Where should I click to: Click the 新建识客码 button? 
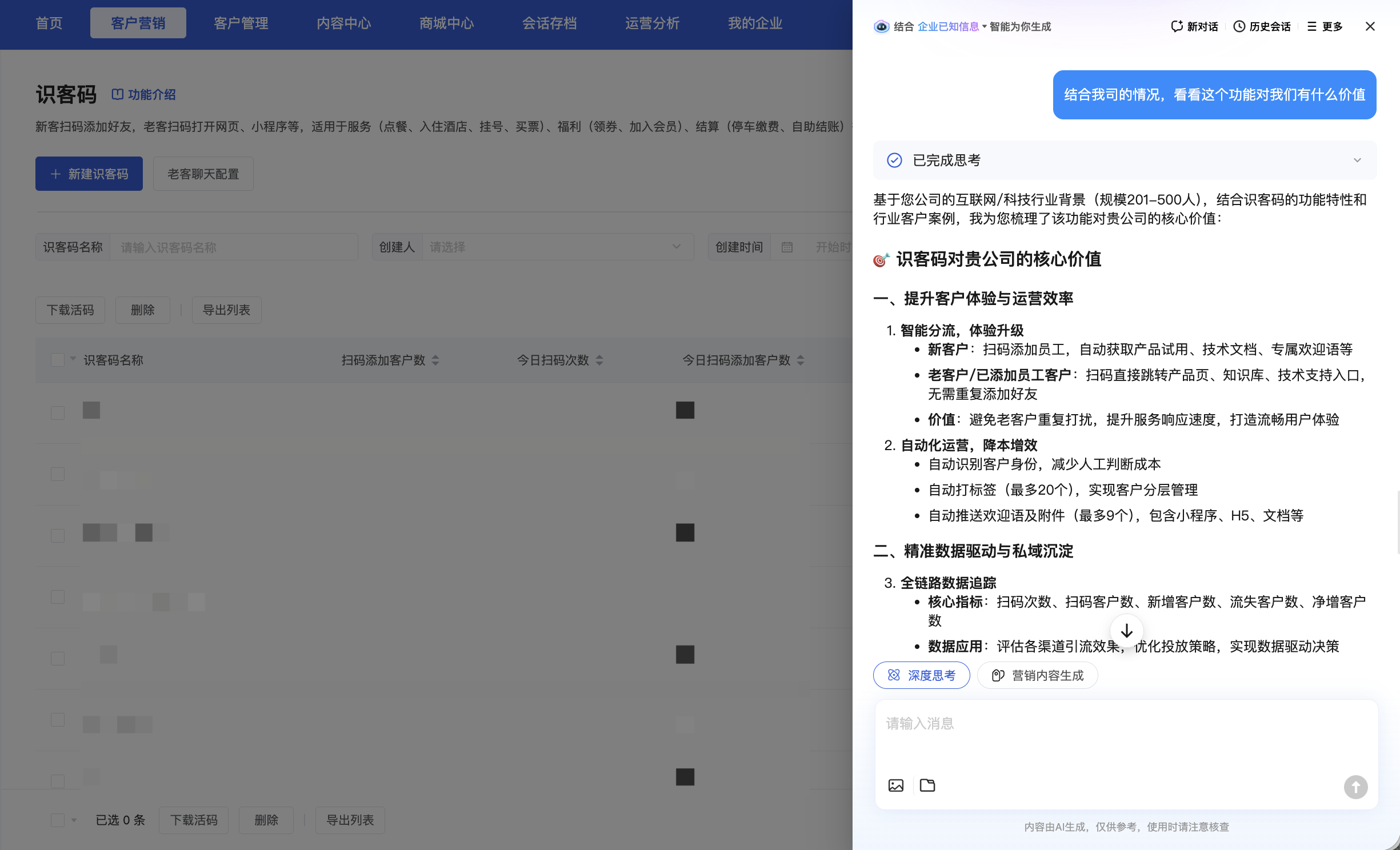click(x=89, y=174)
